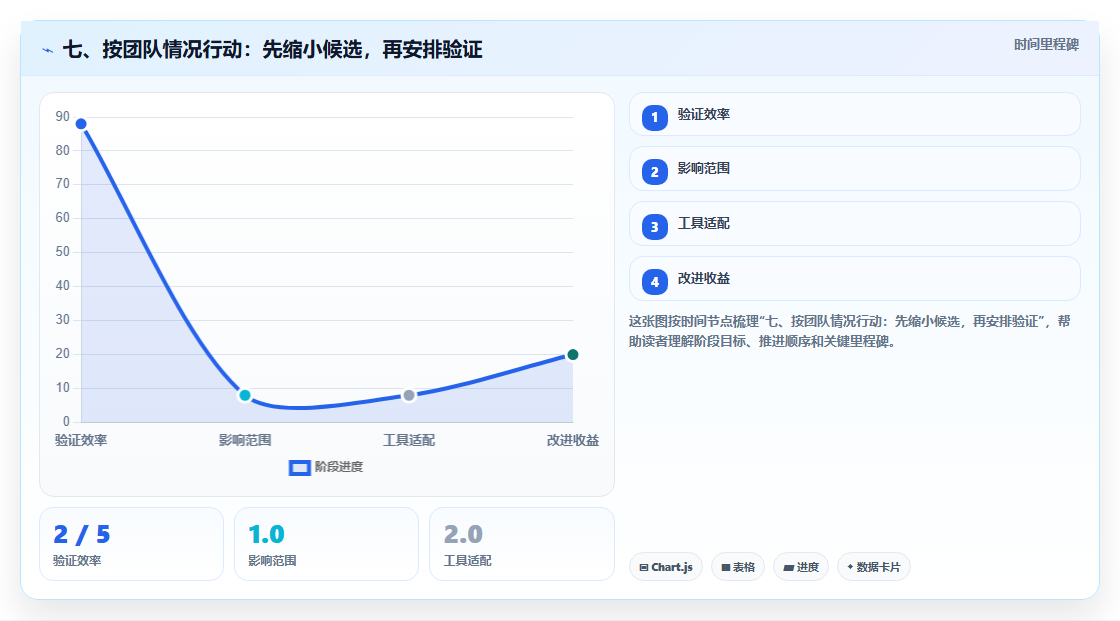
Task: Click the 1.0 影响范围 stat card
Action: [x=326, y=544]
